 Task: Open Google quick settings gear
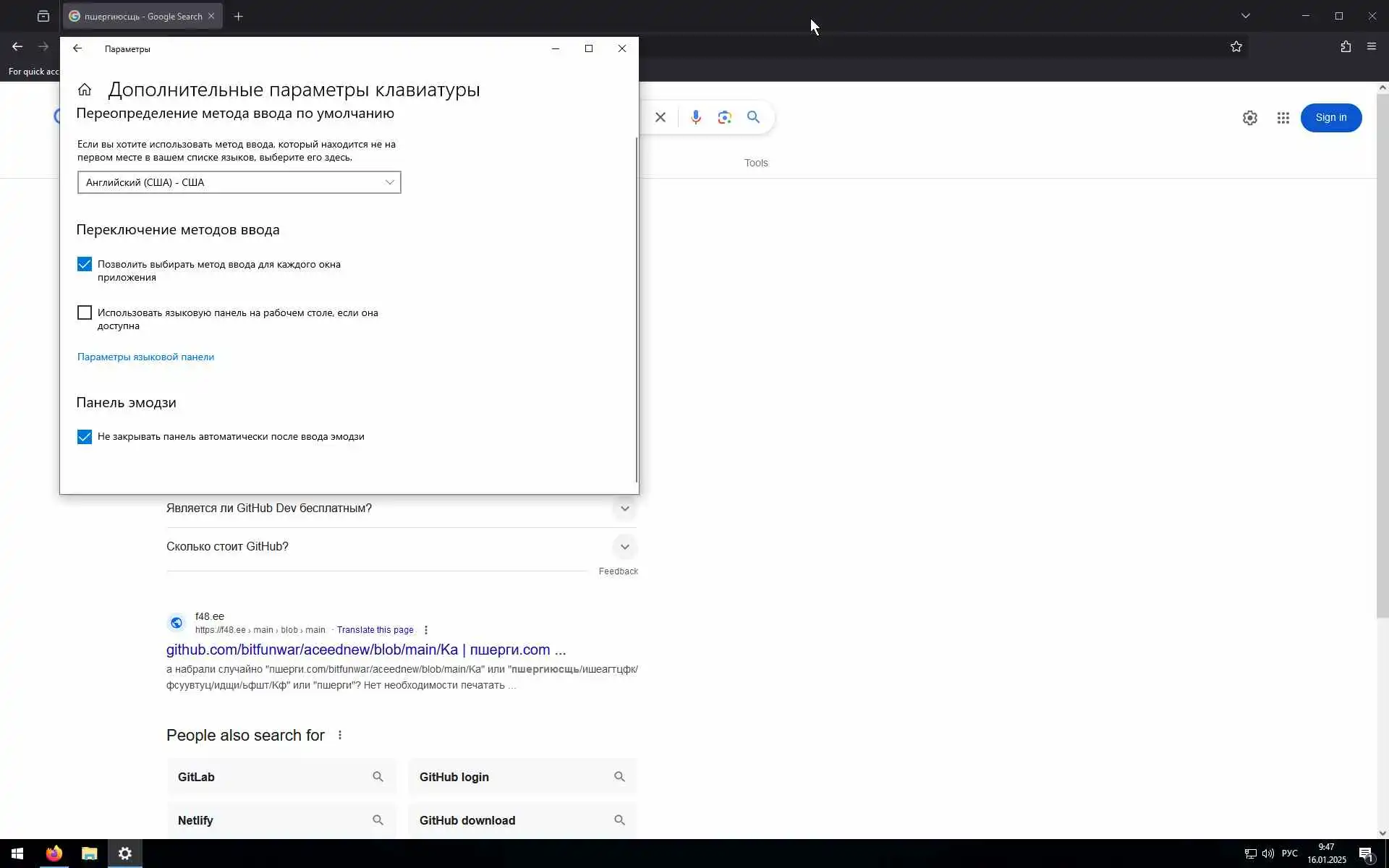1249,118
